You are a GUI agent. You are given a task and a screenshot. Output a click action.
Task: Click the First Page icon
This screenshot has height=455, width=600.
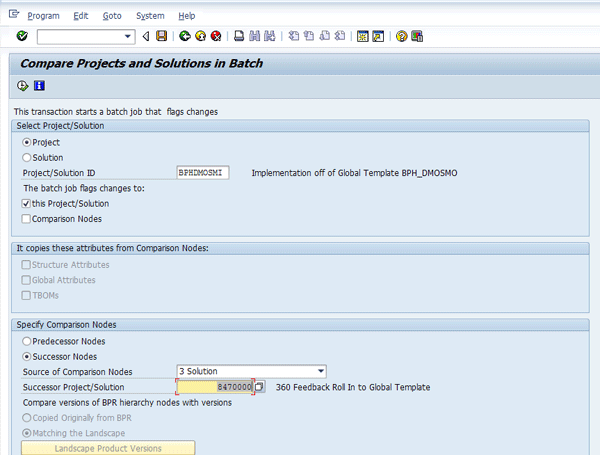pyautogui.click(x=293, y=36)
